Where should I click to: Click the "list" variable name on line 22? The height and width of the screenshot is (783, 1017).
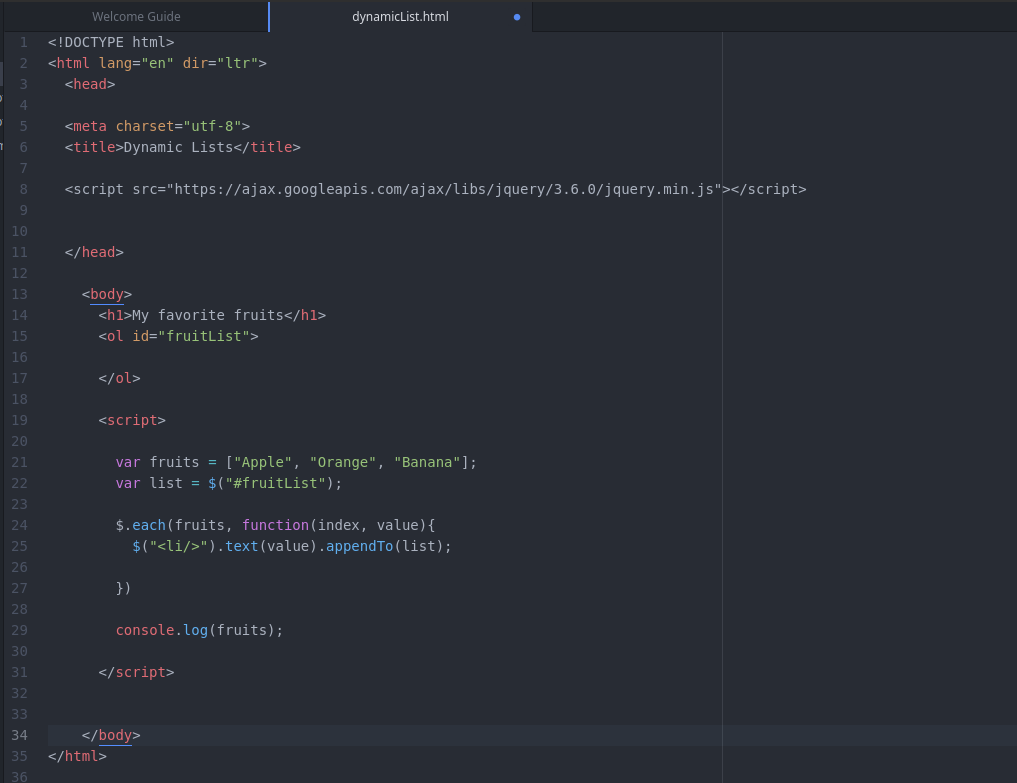tap(166, 483)
